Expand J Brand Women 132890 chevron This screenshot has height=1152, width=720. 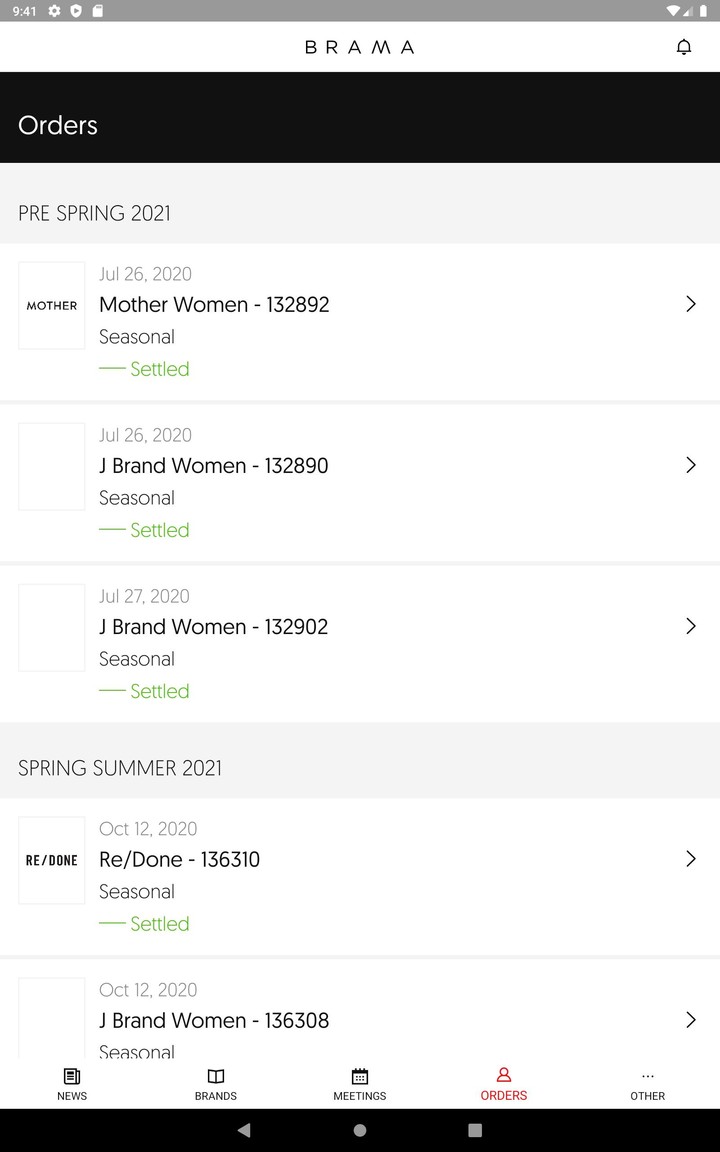[x=690, y=465]
